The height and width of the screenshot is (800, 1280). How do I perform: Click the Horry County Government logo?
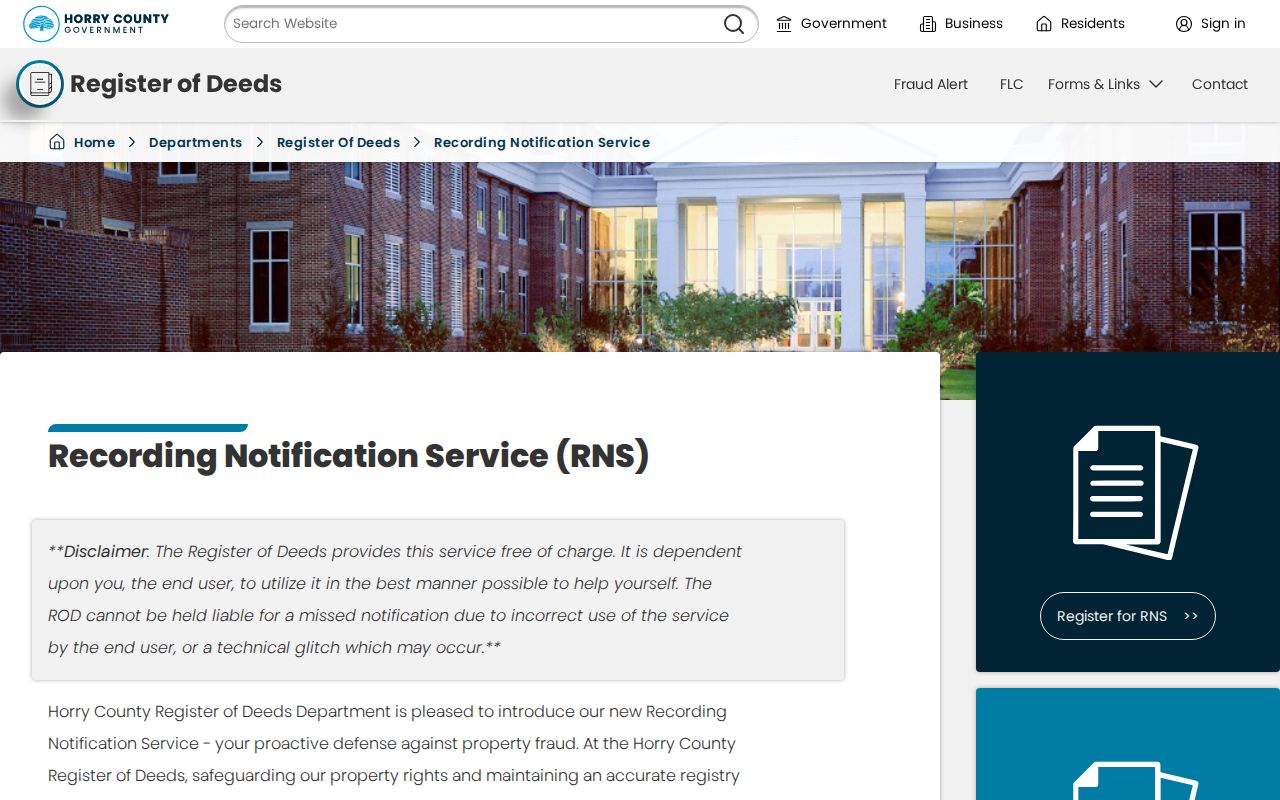[x=96, y=23]
